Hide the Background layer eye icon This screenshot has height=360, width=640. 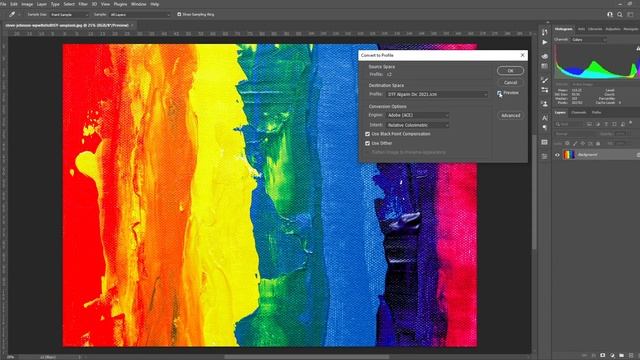coord(557,155)
